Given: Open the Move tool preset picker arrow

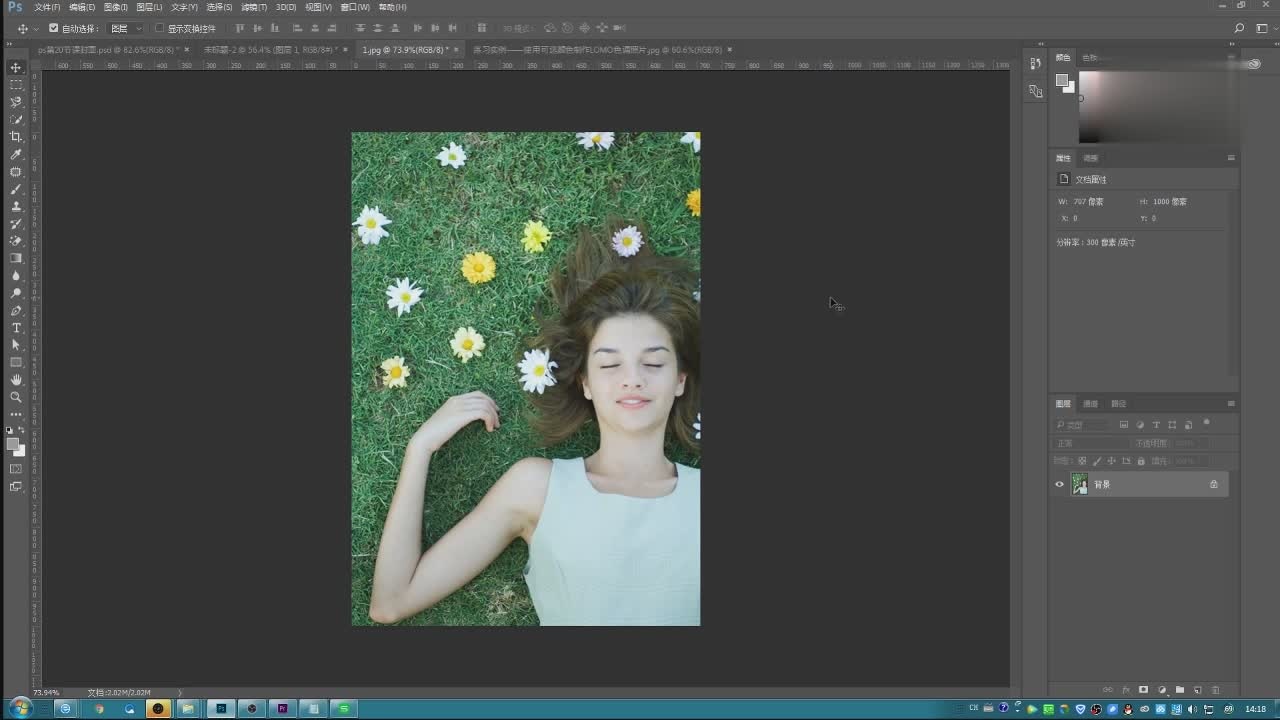Looking at the screenshot, I should tap(36, 28).
